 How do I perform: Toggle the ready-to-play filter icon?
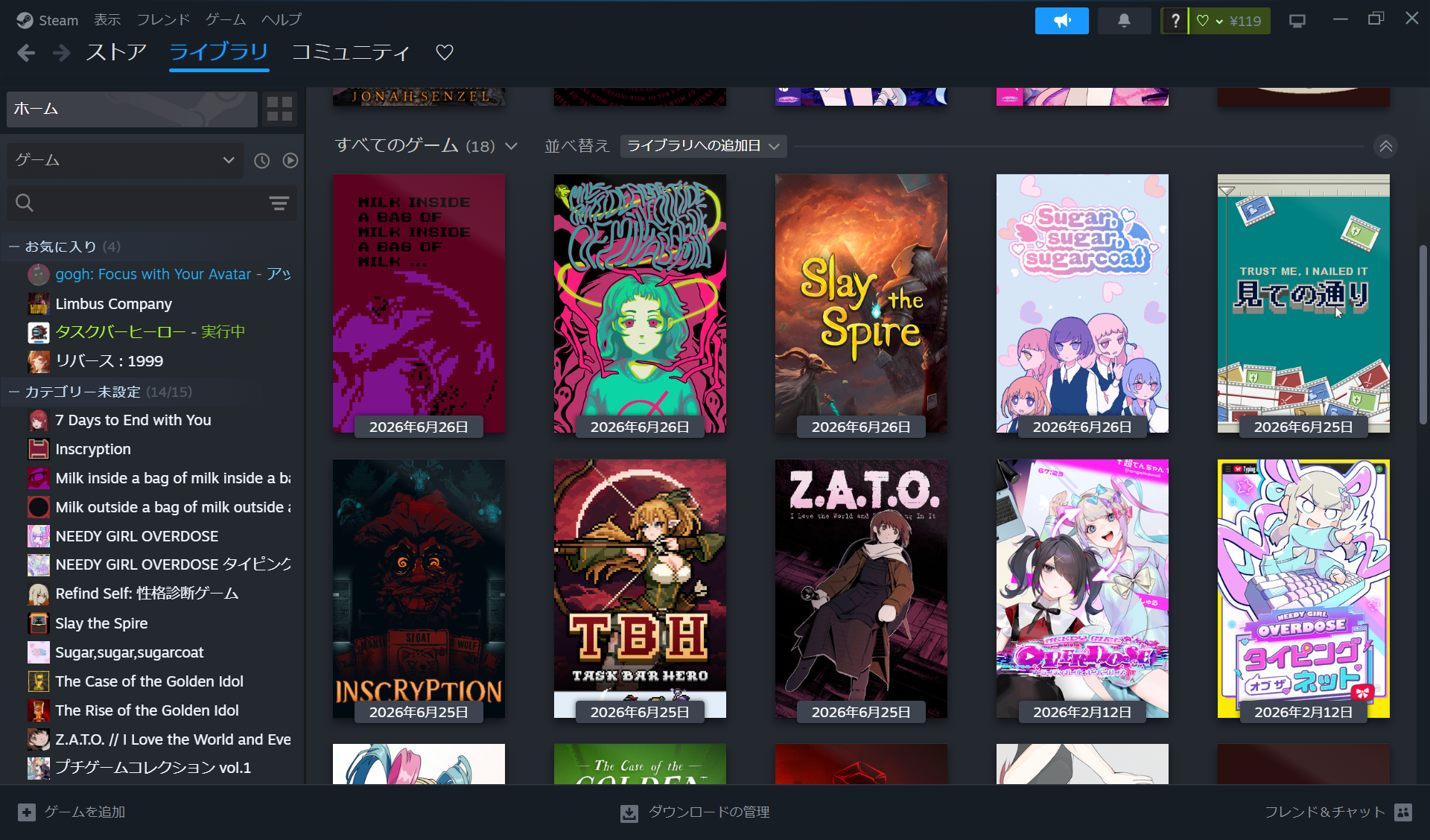tap(290, 160)
